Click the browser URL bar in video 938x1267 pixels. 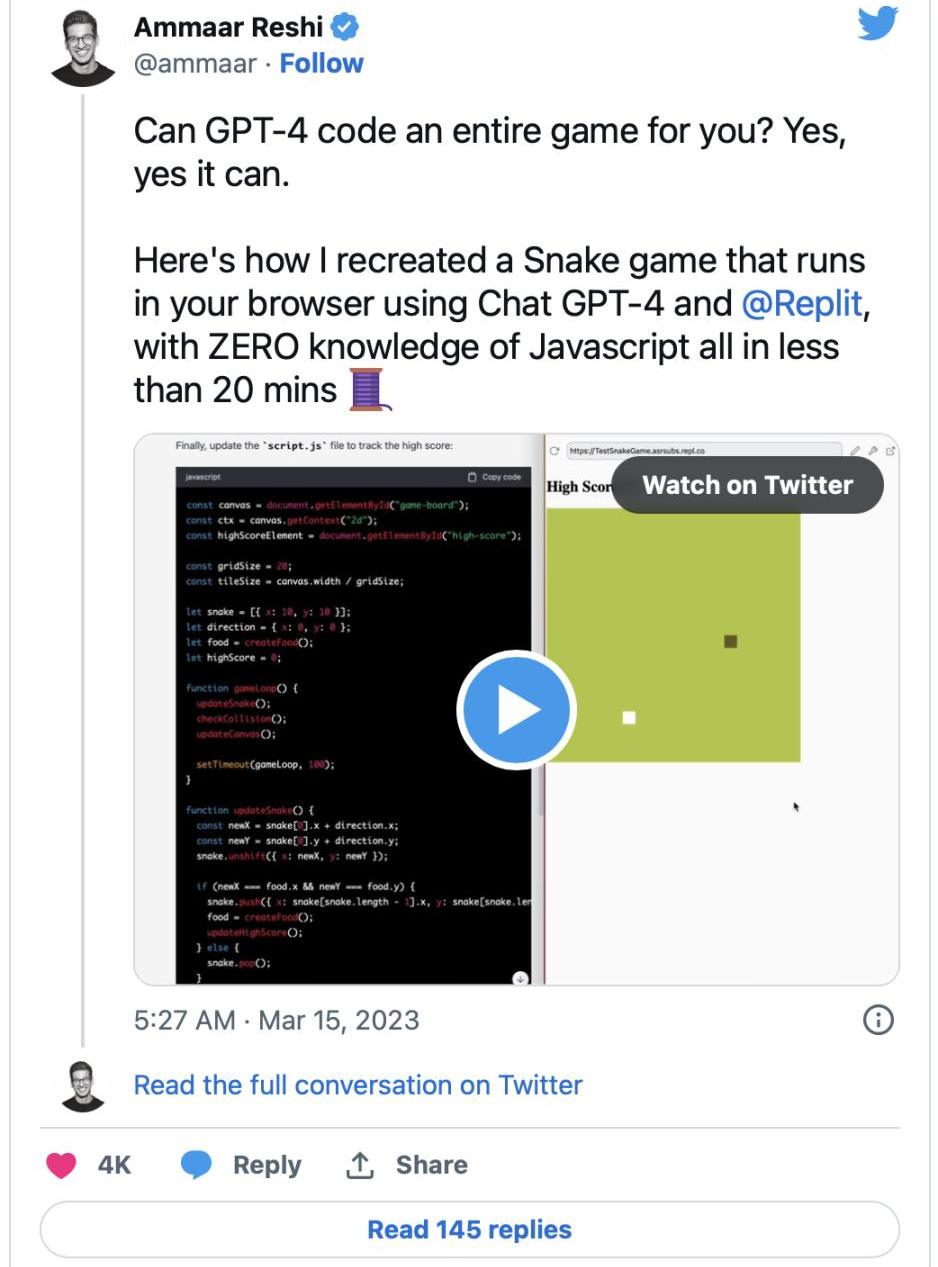click(x=700, y=451)
